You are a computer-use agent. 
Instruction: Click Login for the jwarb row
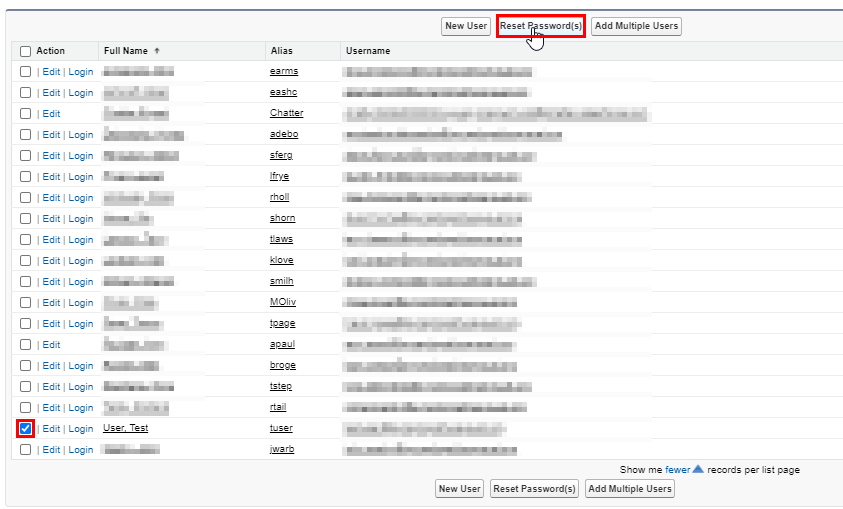coord(81,449)
